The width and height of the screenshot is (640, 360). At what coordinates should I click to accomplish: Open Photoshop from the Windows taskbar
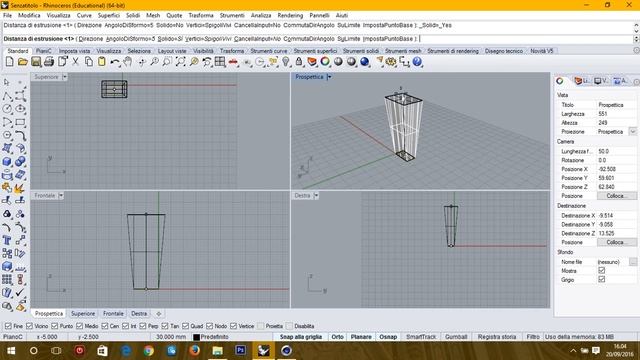point(240,350)
